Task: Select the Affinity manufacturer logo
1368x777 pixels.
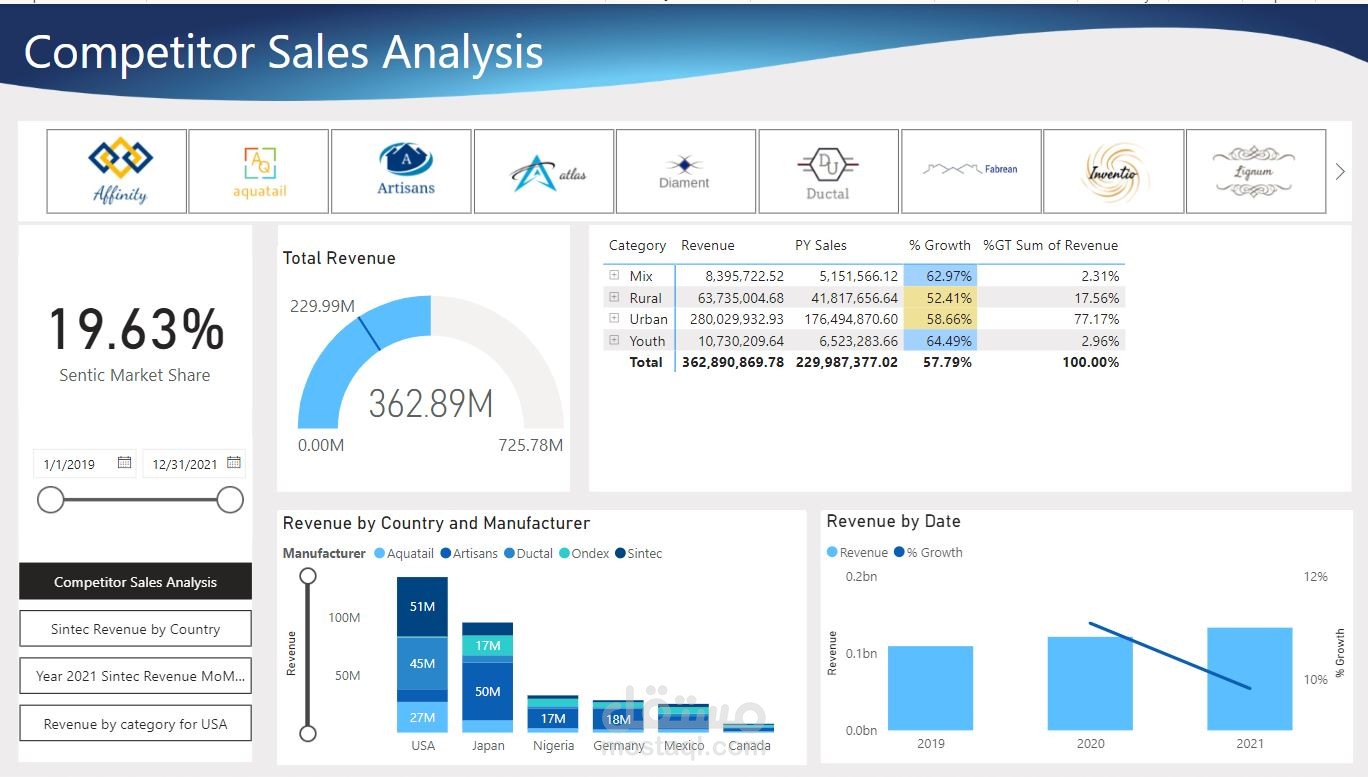Action: 115,170
